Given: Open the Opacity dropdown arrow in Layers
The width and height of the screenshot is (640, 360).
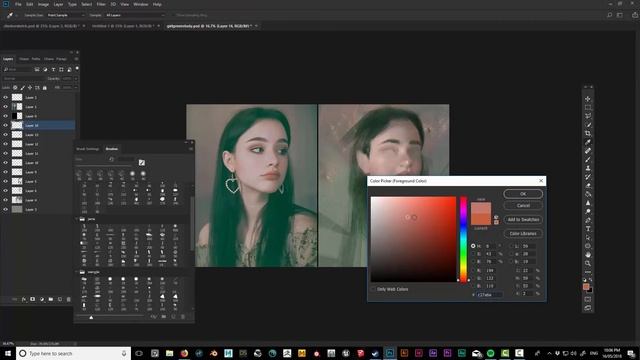Looking at the screenshot, I should [x=76, y=78].
